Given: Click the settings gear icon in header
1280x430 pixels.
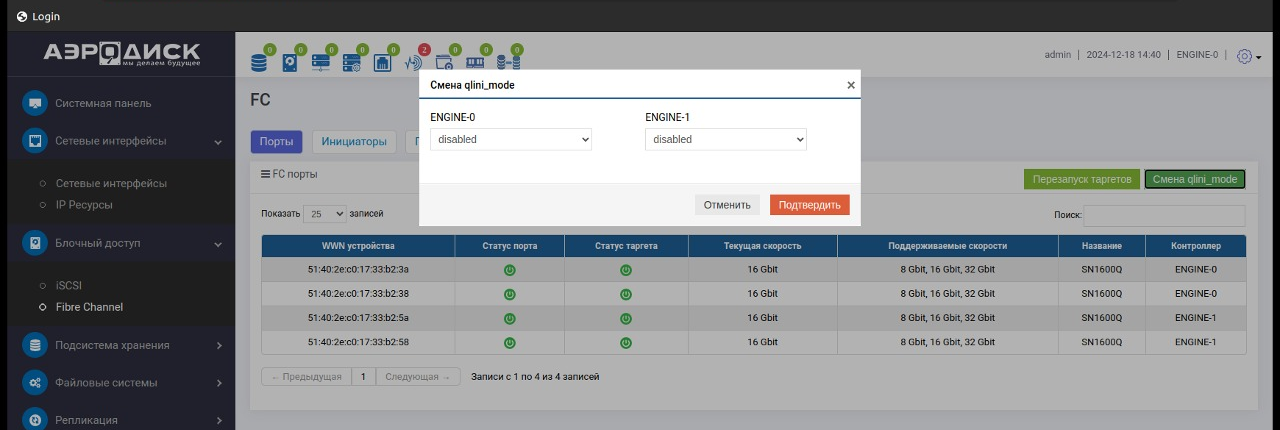Looking at the screenshot, I should coord(1244,56).
